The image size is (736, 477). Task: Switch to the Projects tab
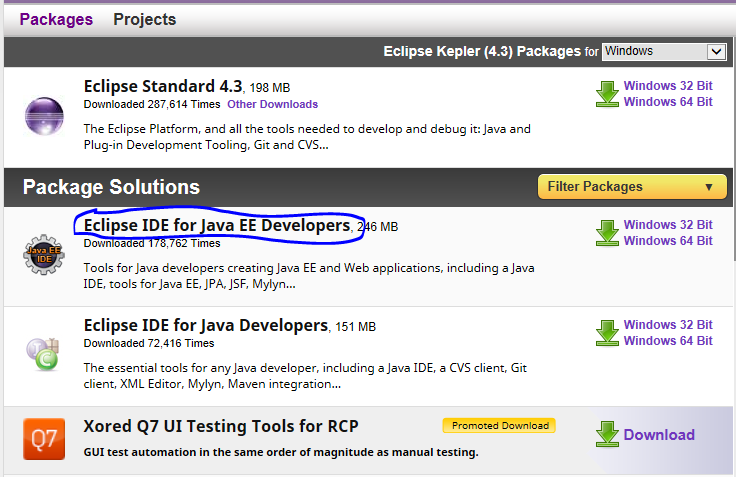coord(144,19)
